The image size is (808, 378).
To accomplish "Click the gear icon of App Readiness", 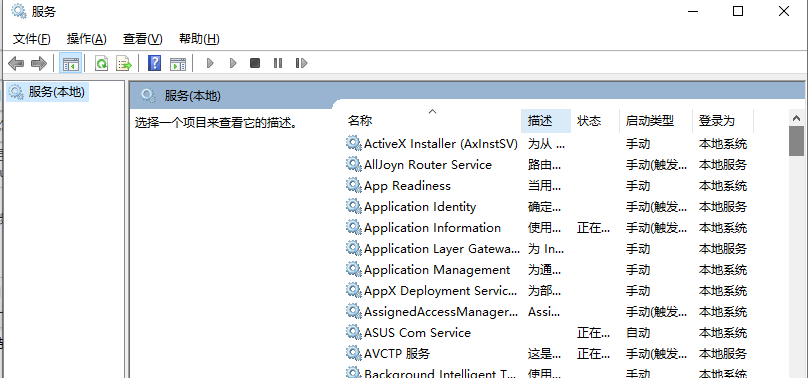I will point(354,185).
